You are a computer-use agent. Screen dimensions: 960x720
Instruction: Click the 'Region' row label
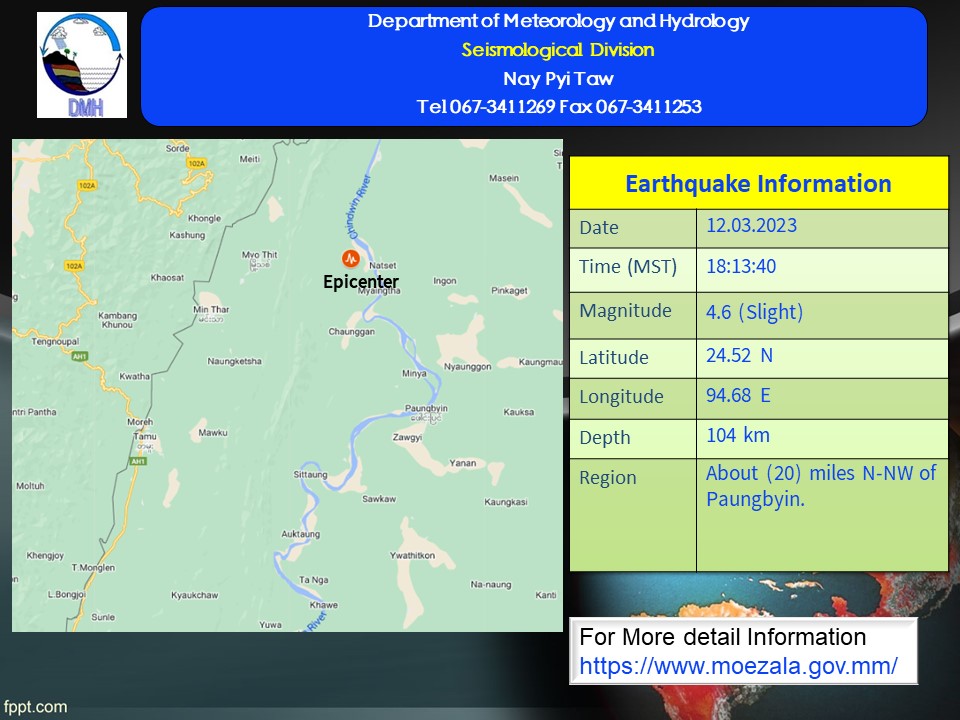pyautogui.click(x=608, y=478)
